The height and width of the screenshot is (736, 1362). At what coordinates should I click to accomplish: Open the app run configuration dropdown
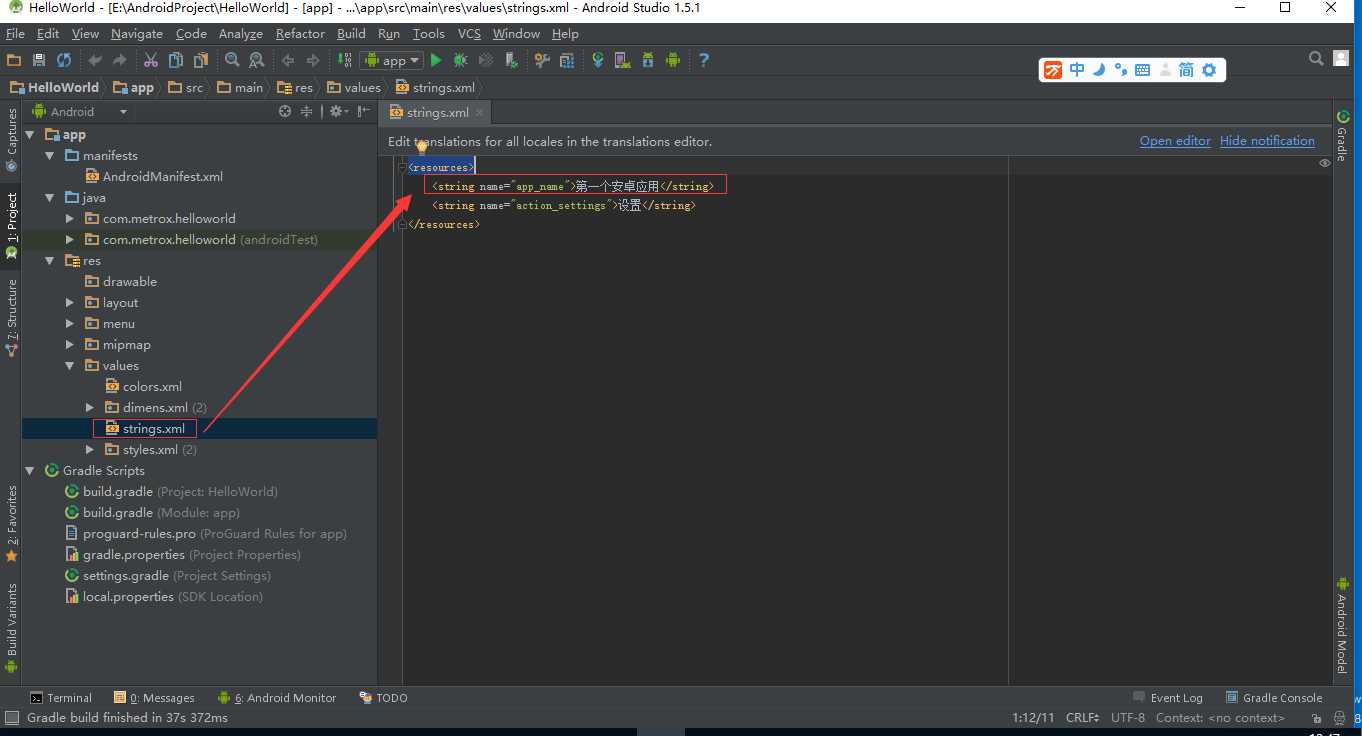click(x=392, y=60)
